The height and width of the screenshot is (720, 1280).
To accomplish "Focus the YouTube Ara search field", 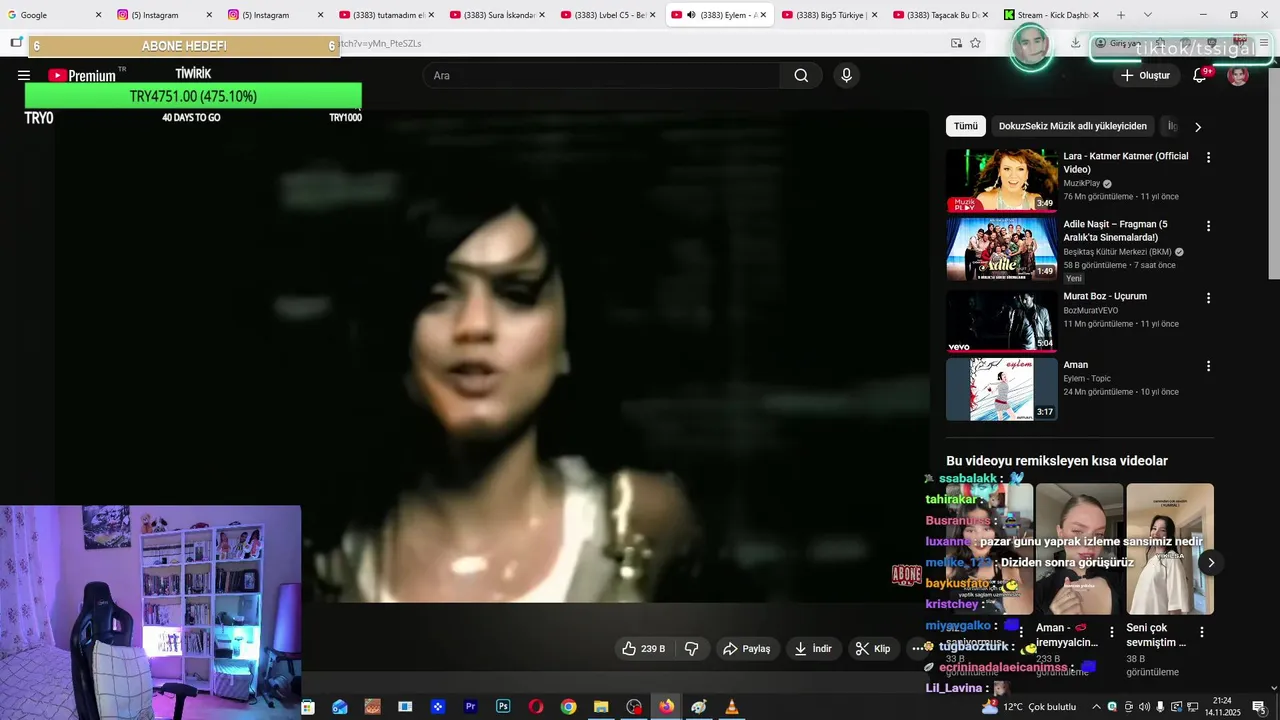I will tap(602, 76).
